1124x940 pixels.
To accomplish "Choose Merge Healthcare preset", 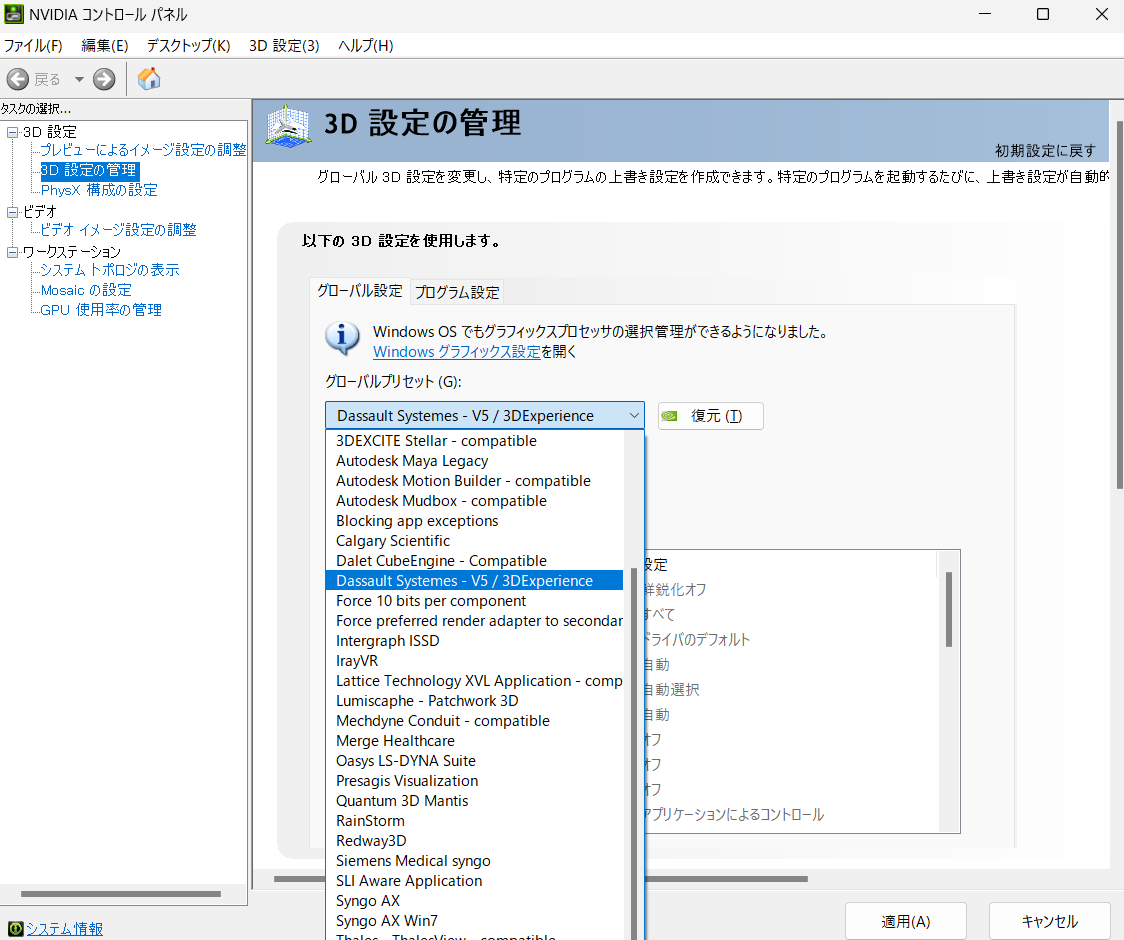I will pyautogui.click(x=475, y=741).
